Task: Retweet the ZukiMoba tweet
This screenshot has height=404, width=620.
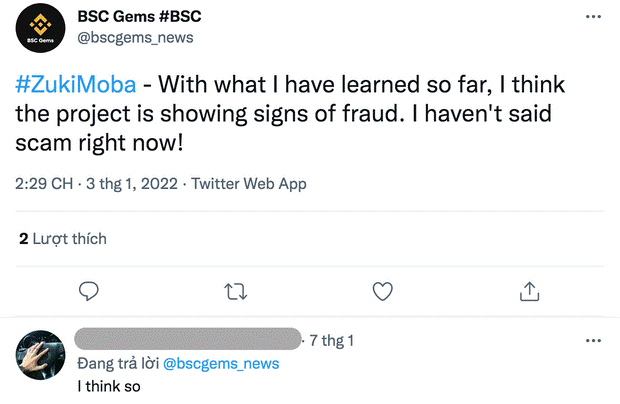Action: [235, 291]
